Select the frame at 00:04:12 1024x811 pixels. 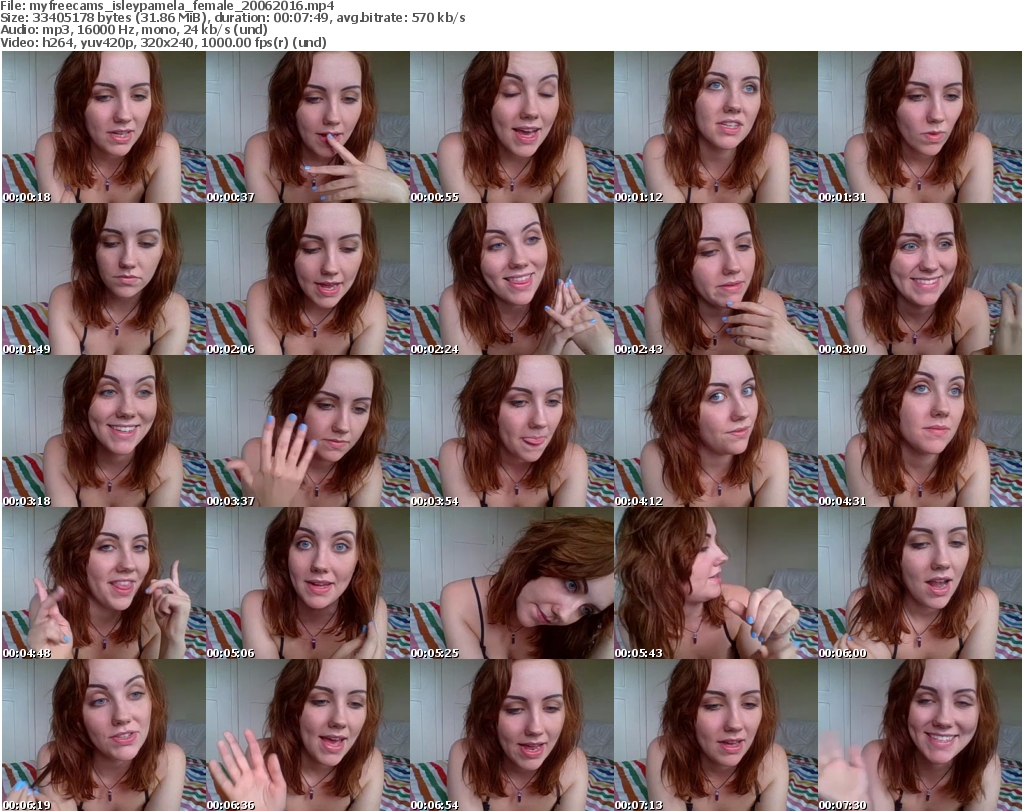click(716, 431)
